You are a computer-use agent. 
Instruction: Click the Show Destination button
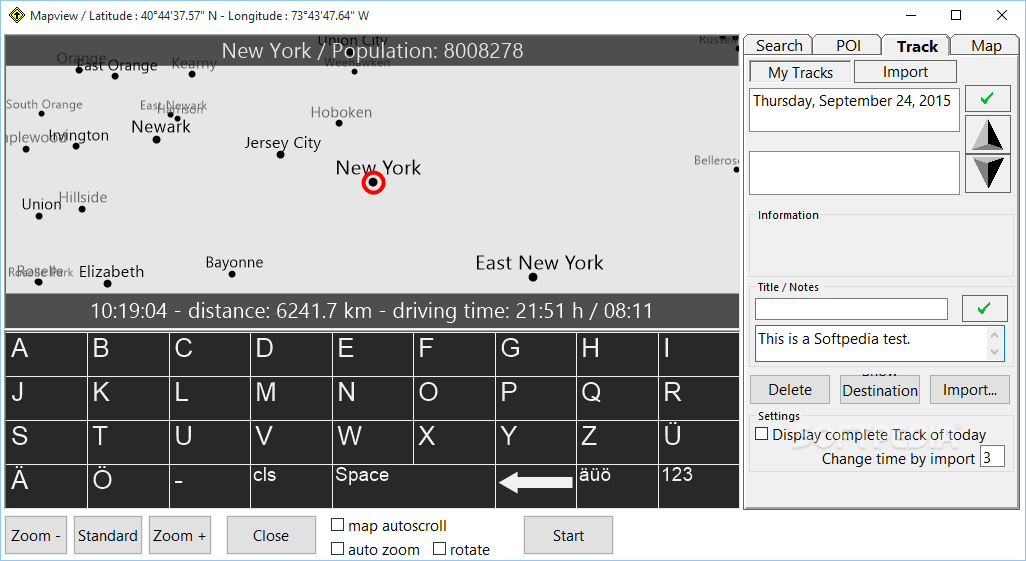pos(880,389)
